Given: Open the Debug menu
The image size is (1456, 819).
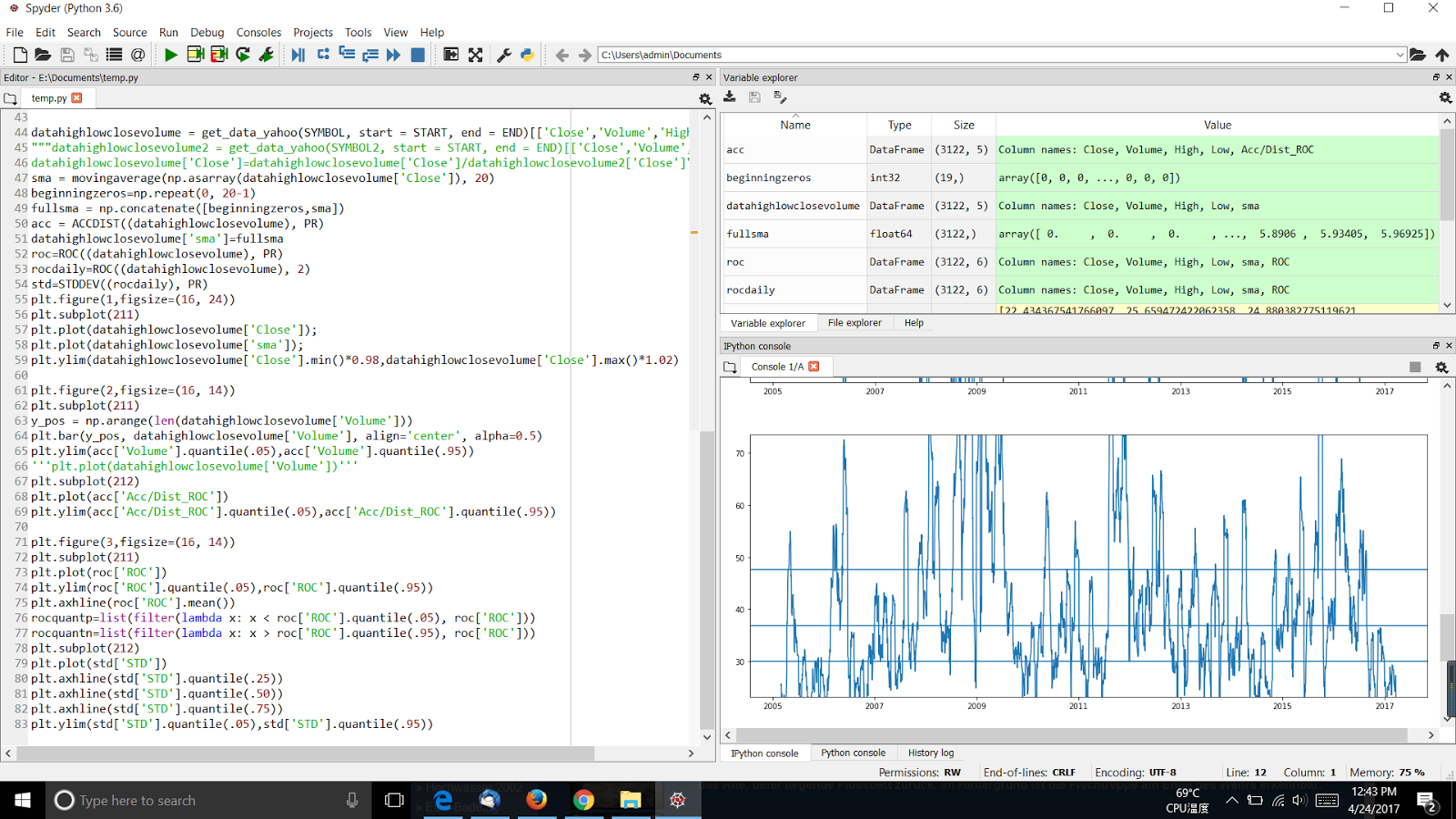Looking at the screenshot, I should [207, 32].
